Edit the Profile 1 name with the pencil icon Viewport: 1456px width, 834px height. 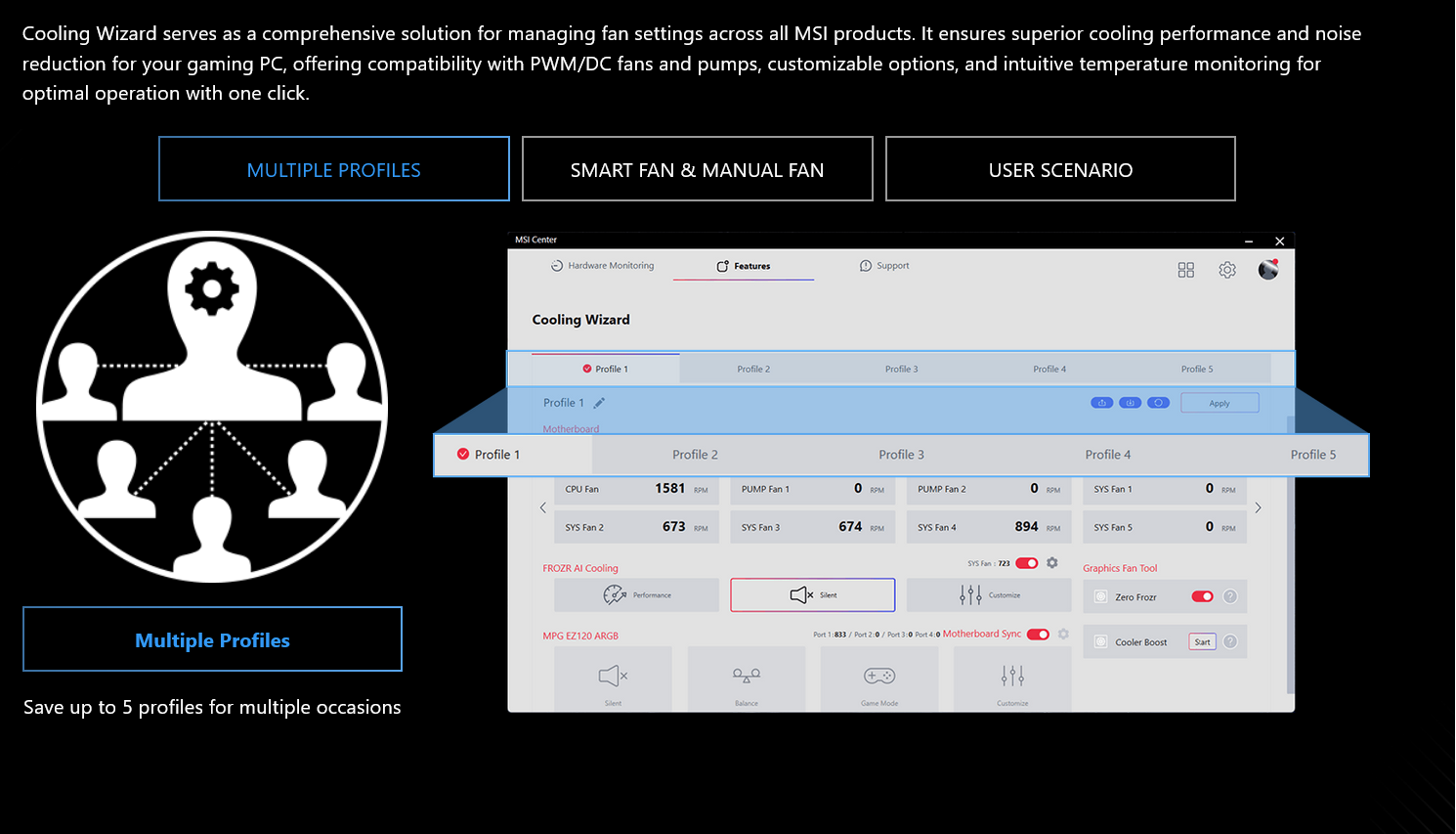pyautogui.click(x=599, y=403)
